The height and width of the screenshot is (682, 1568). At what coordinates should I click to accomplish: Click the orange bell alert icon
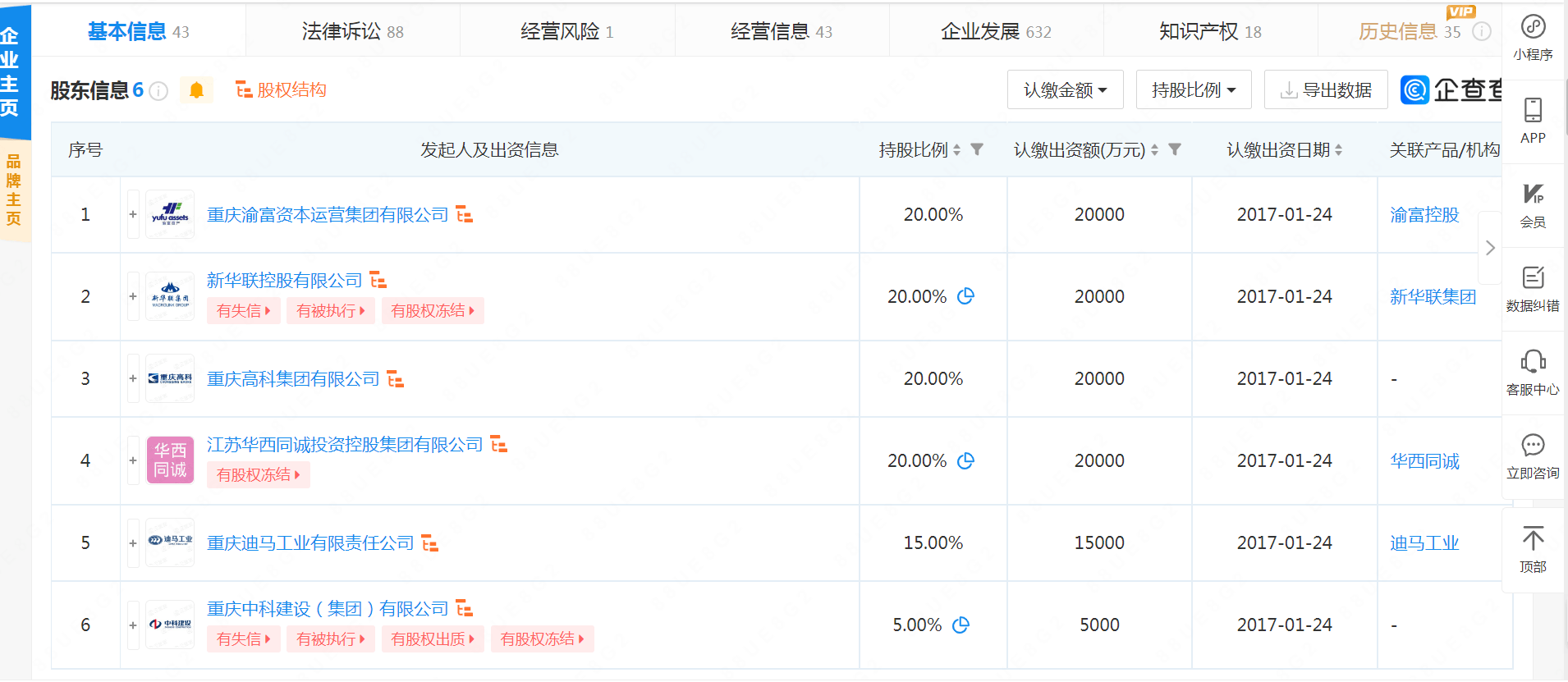pyautogui.click(x=196, y=90)
